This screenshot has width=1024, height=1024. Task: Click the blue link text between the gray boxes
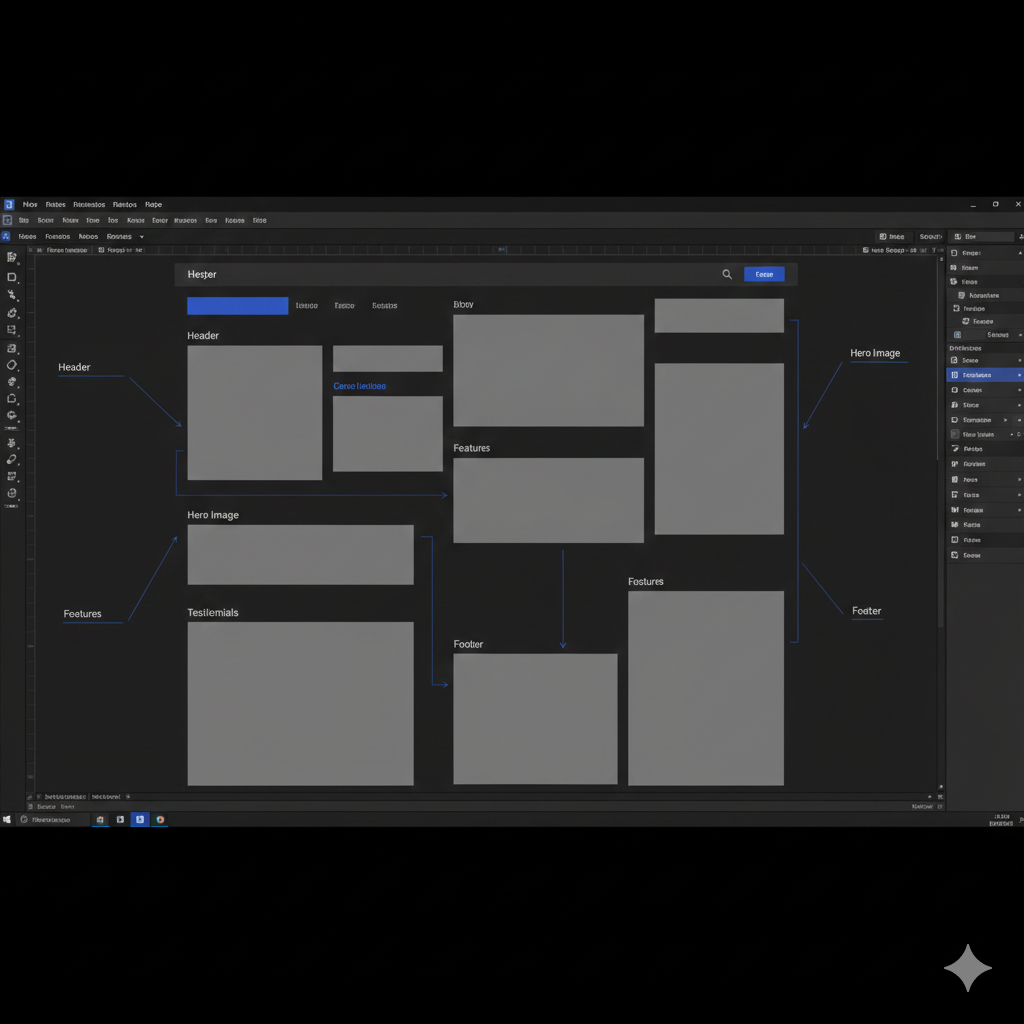pos(359,386)
